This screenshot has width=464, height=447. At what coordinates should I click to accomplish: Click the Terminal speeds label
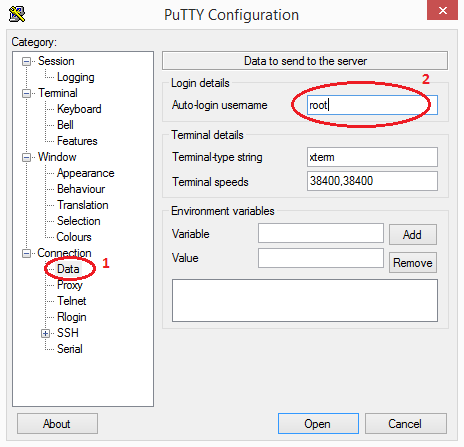(210, 182)
